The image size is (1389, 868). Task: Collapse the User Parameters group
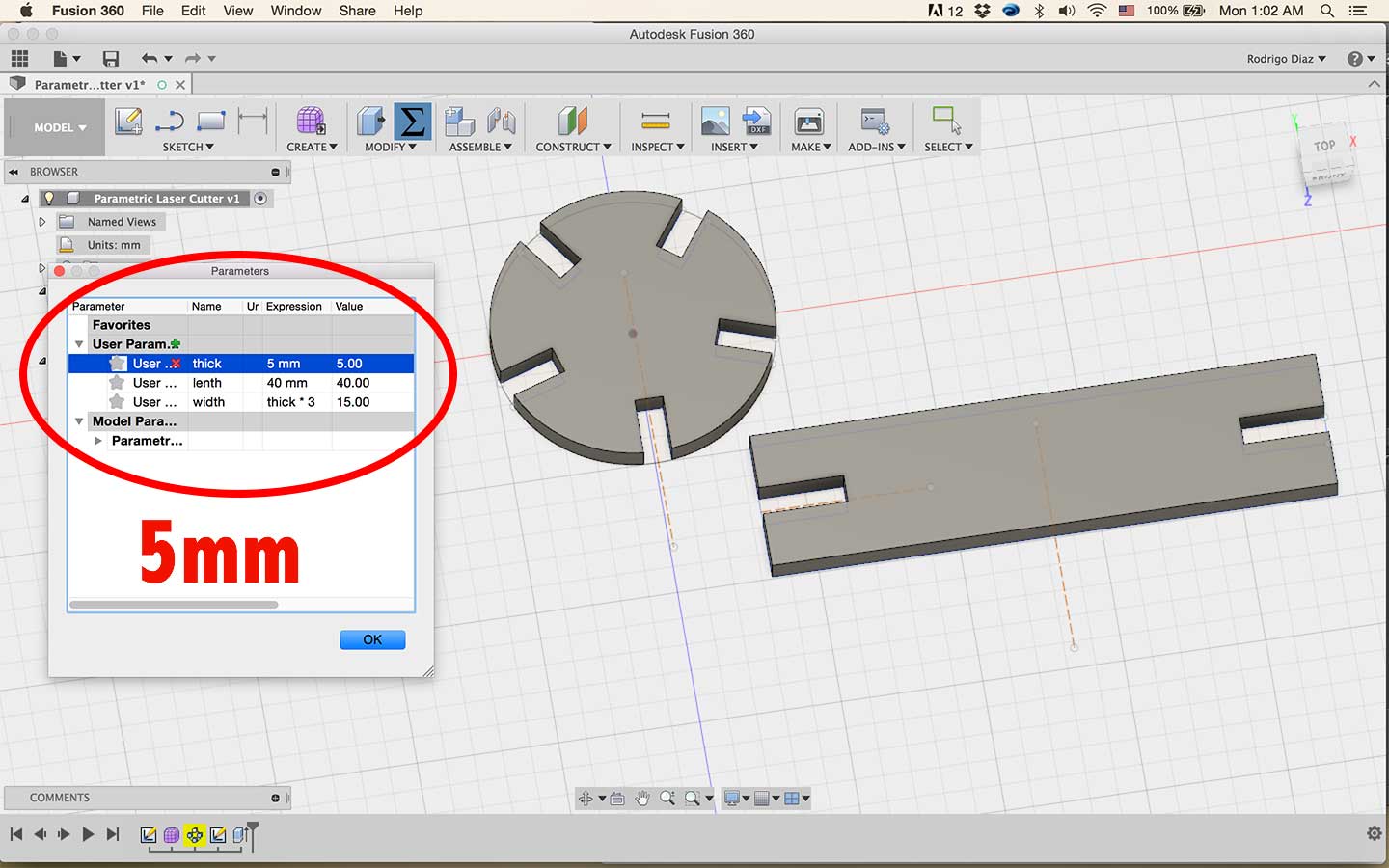click(x=79, y=344)
